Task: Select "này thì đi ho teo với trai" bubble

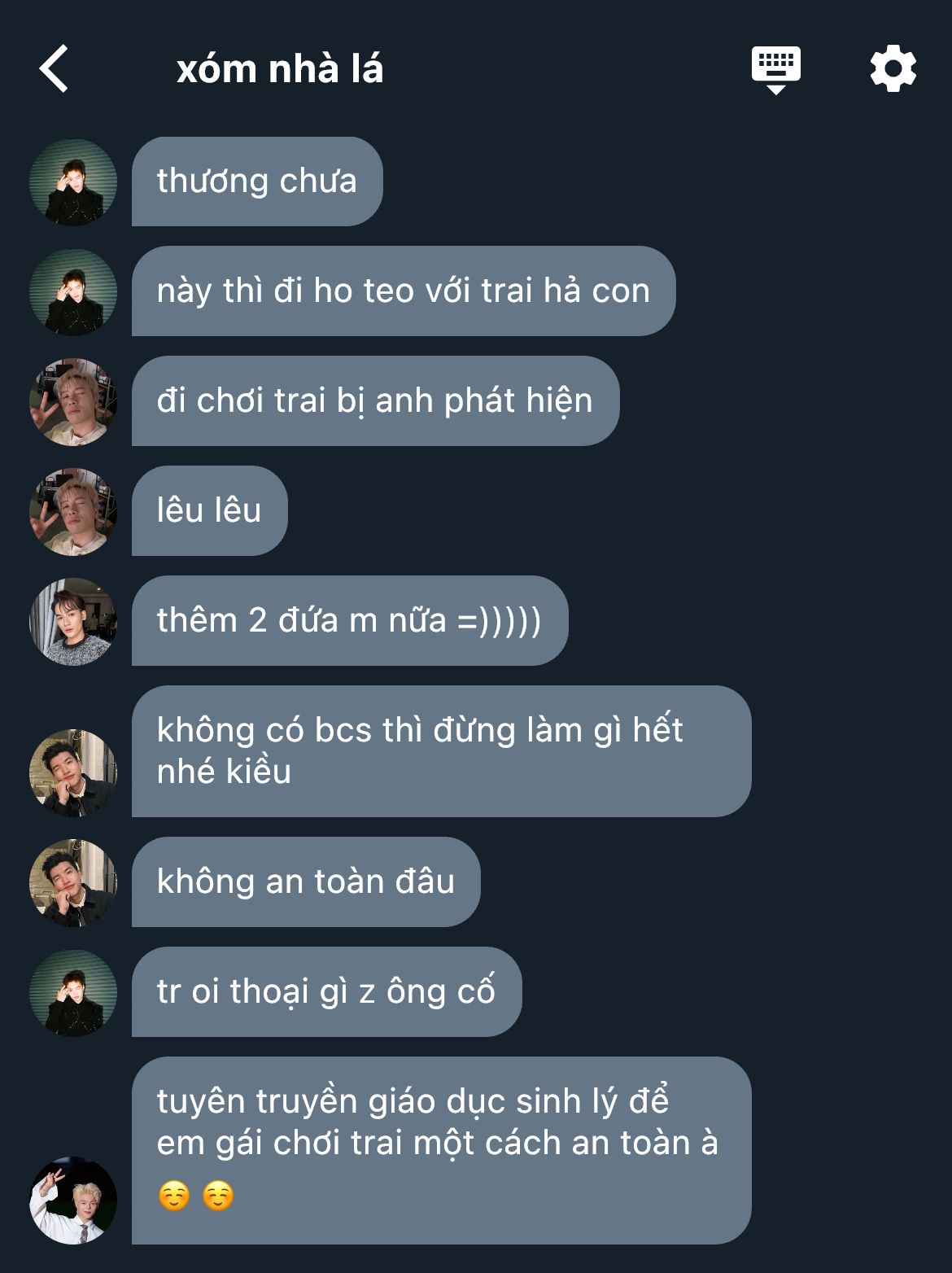Action: click(x=404, y=291)
